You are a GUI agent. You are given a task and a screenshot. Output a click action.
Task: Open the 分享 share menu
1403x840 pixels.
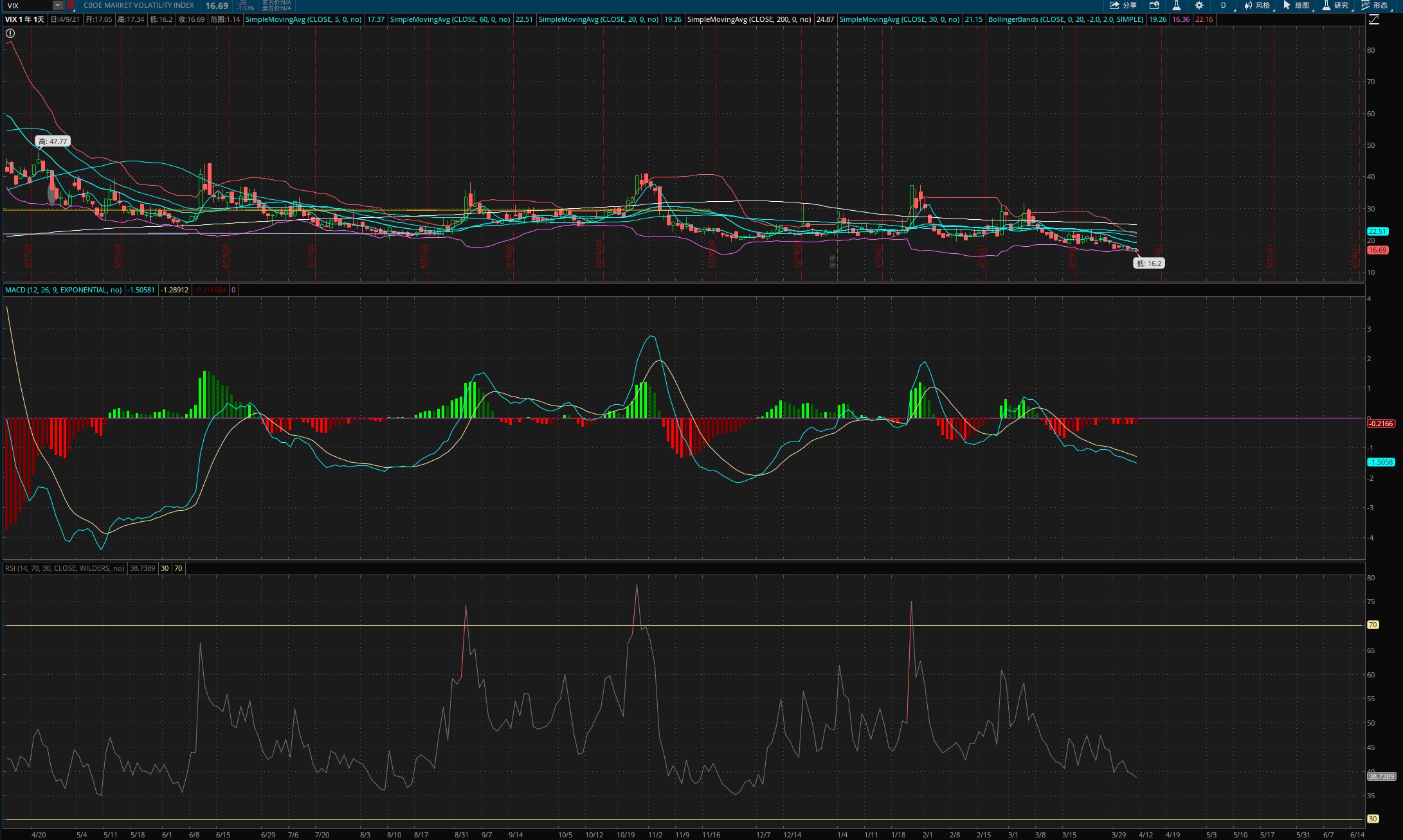point(1123,5)
